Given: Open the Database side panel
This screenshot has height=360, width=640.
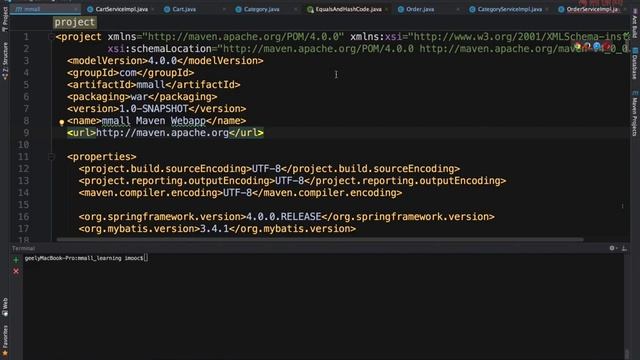Looking at the screenshot, I should pos(635,64).
